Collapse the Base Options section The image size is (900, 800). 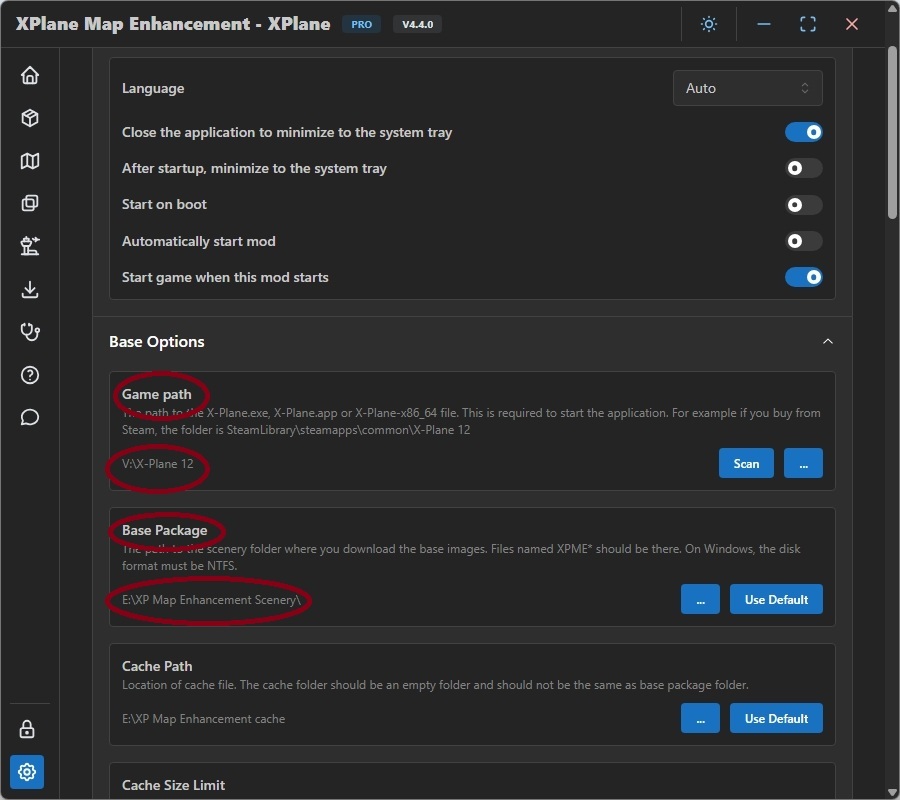point(827,342)
